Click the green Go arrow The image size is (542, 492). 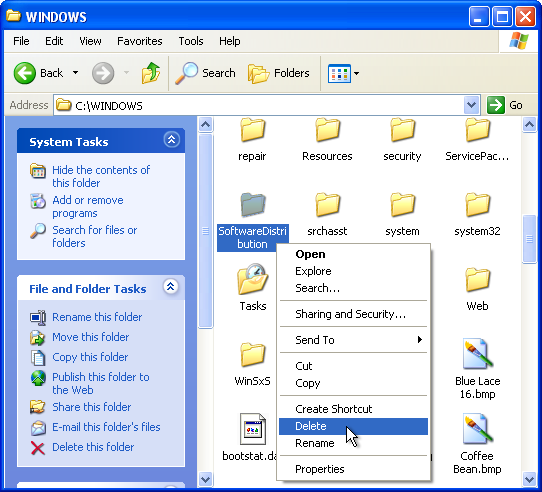point(496,105)
